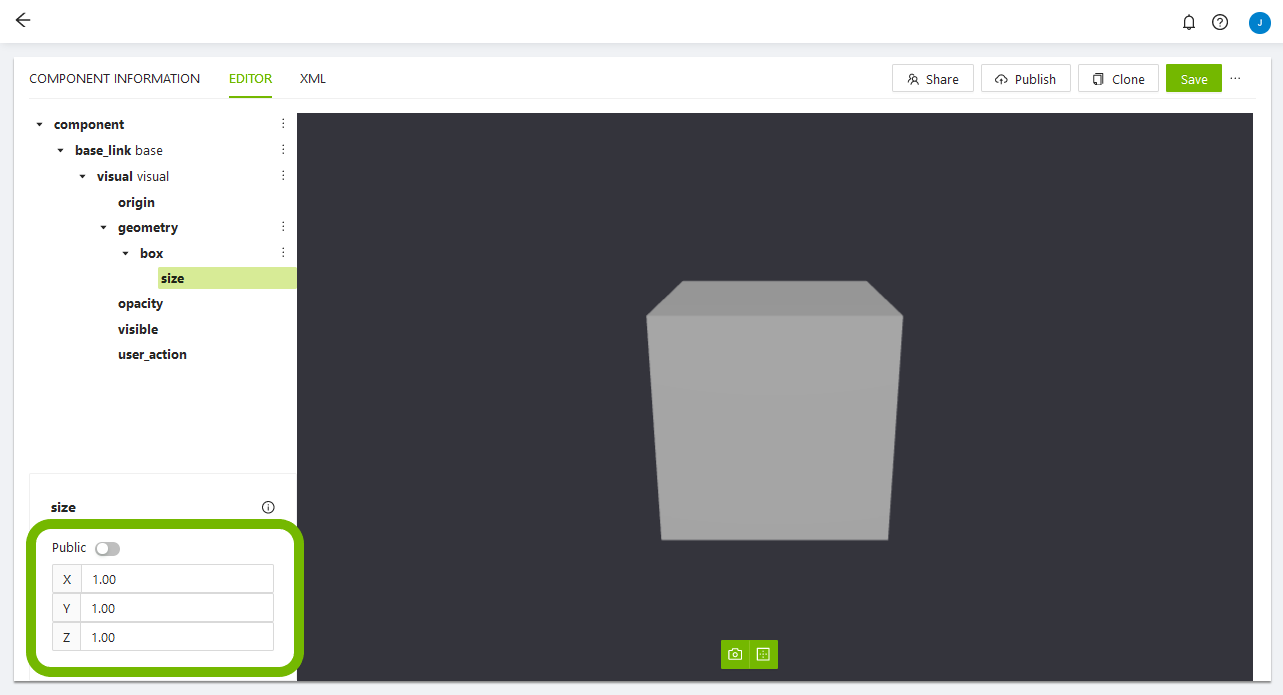Open the options menu for geometry node
The image size is (1283, 695).
(283, 227)
